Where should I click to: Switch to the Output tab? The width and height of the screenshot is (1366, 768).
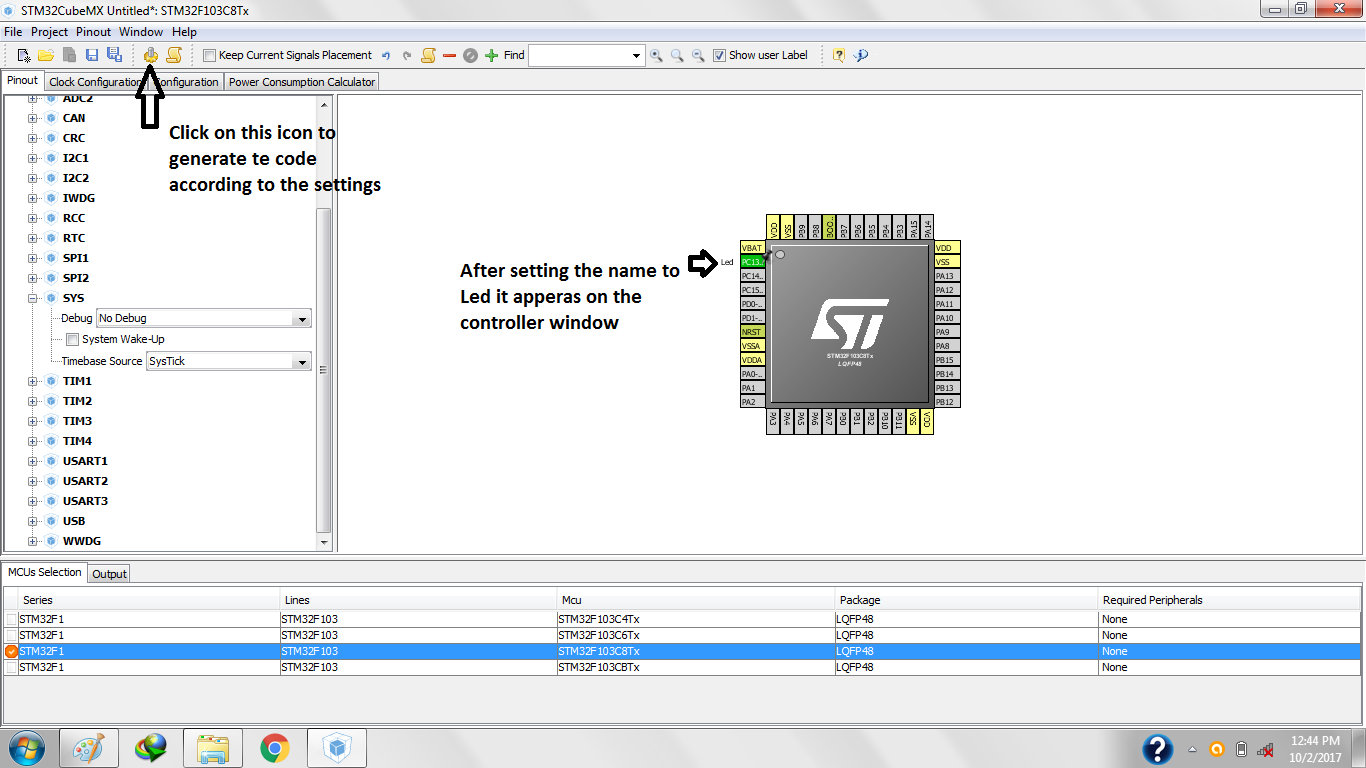pyautogui.click(x=109, y=574)
